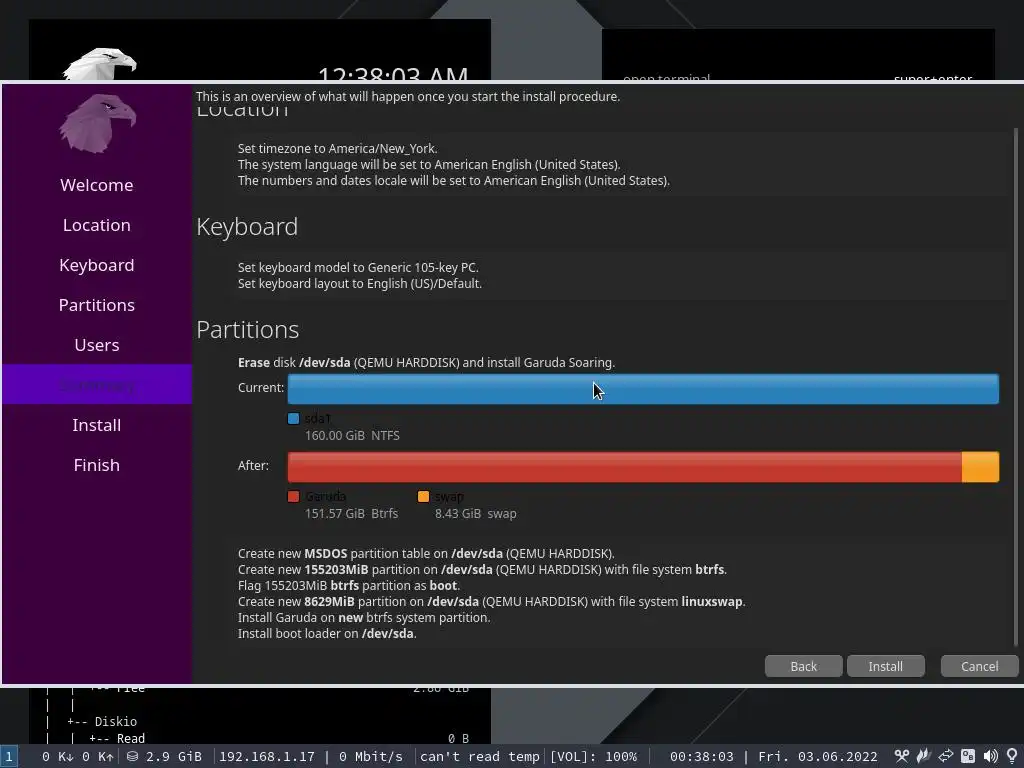Click the orange swap segment in After bar
The image size is (1024, 768).
pyautogui.click(x=980, y=467)
